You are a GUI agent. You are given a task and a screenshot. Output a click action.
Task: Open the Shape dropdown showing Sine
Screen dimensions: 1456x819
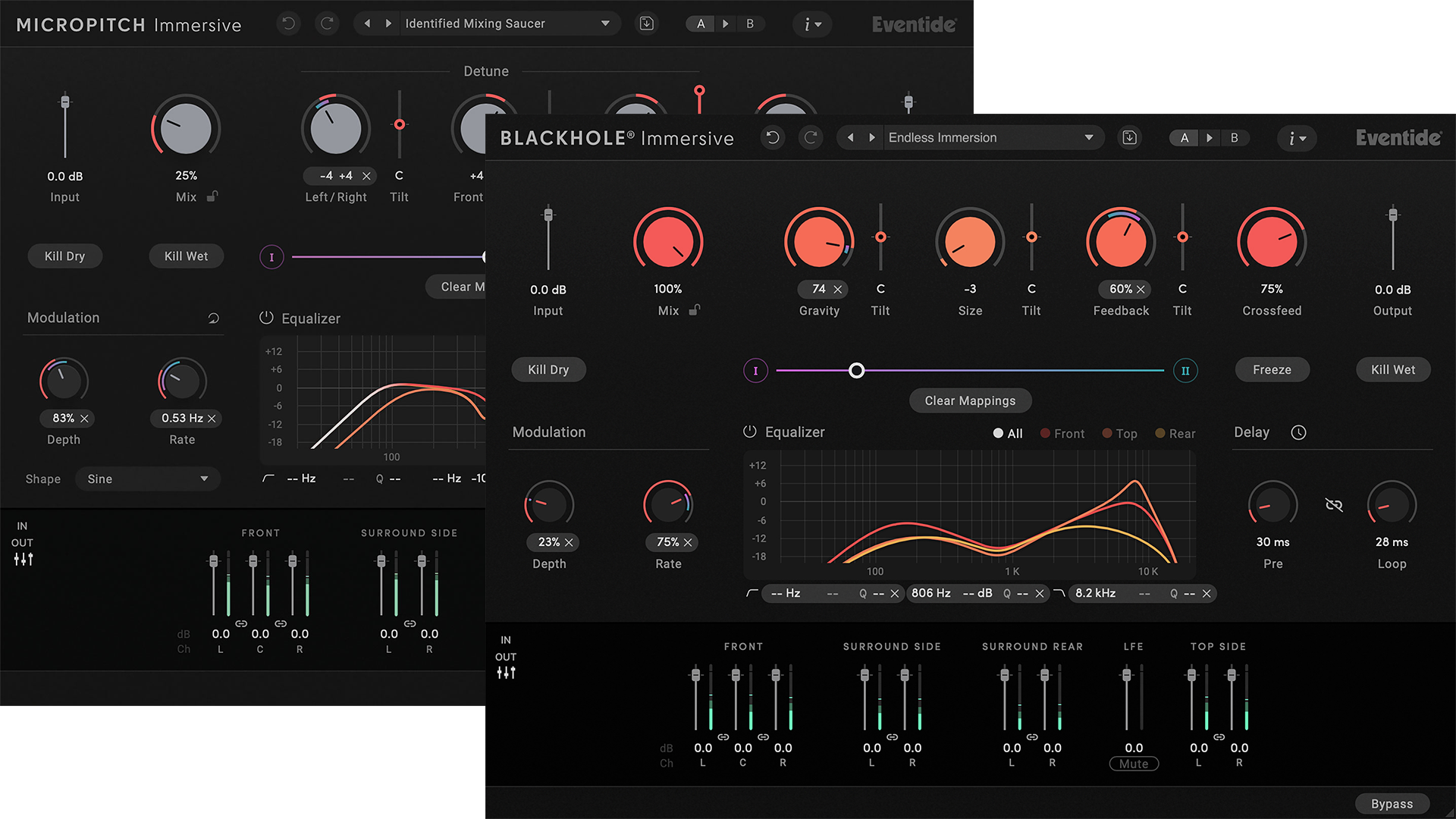[x=148, y=479]
